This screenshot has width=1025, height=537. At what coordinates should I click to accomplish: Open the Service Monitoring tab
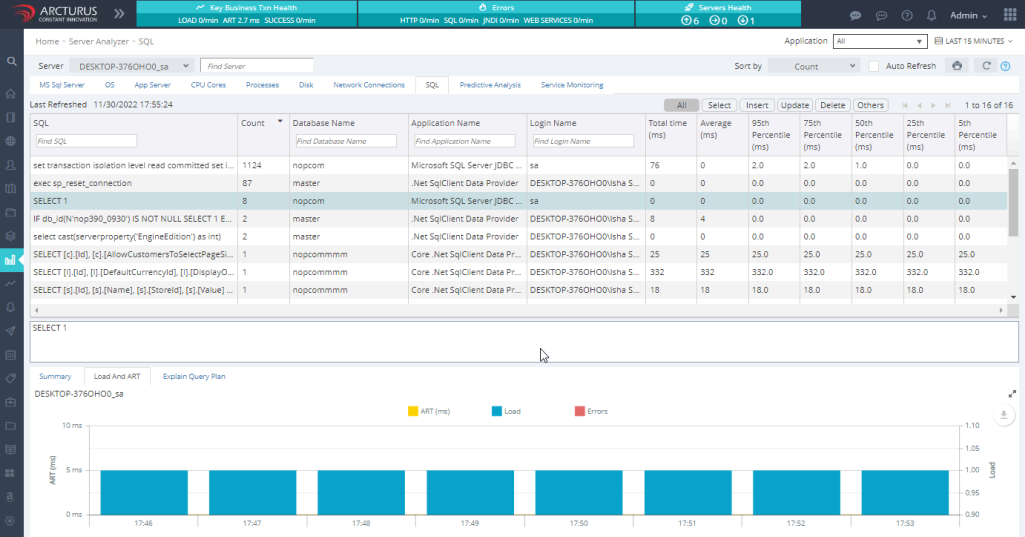572,85
